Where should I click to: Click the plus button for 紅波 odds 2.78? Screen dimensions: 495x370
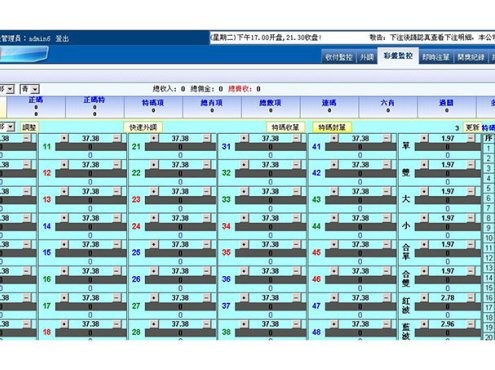coord(424,297)
